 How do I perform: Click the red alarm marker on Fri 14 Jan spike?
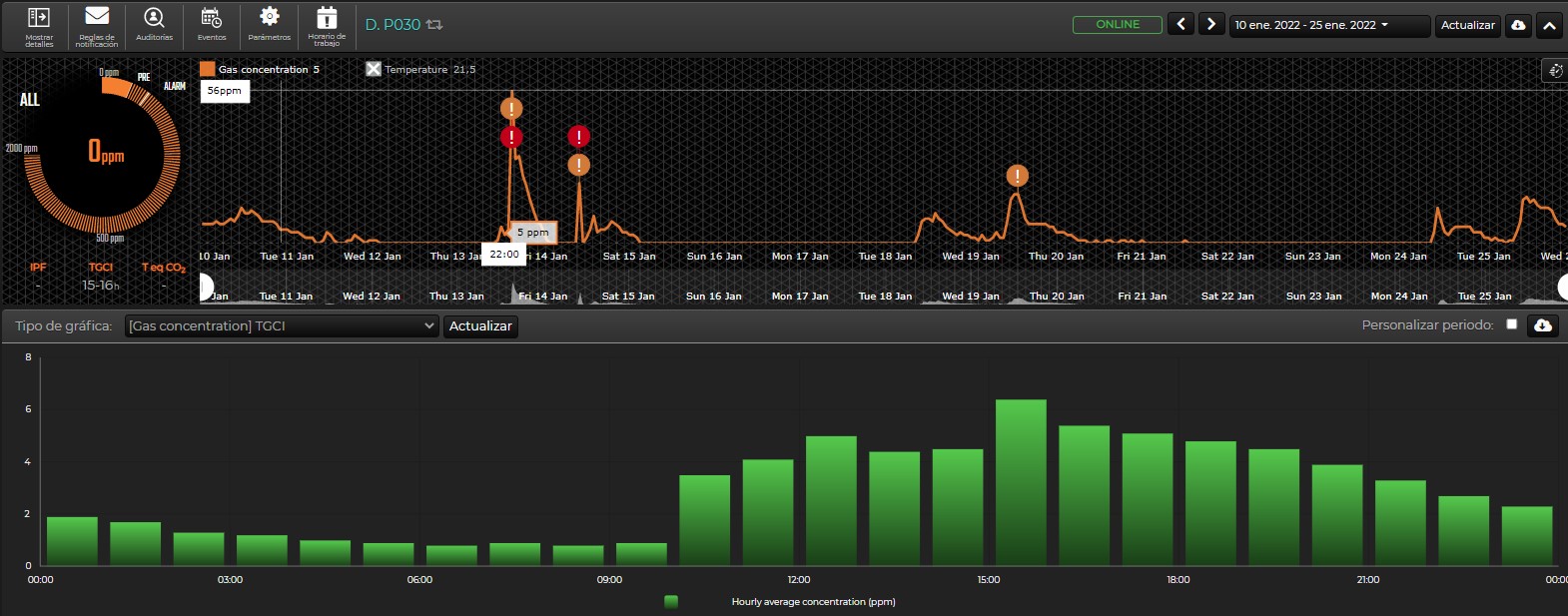click(x=578, y=137)
